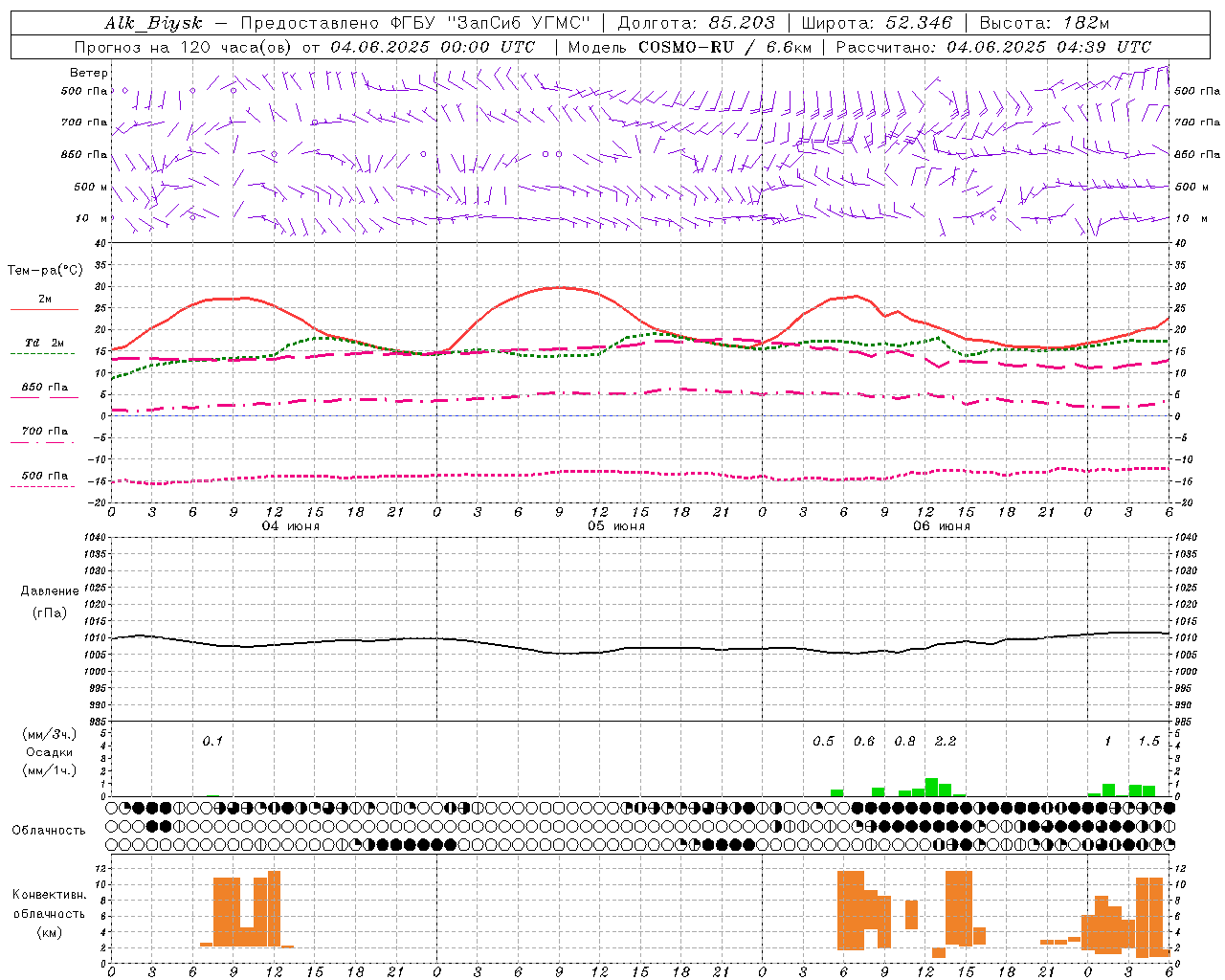Click the 06 июня date label
1225x980 pixels.
941,526
